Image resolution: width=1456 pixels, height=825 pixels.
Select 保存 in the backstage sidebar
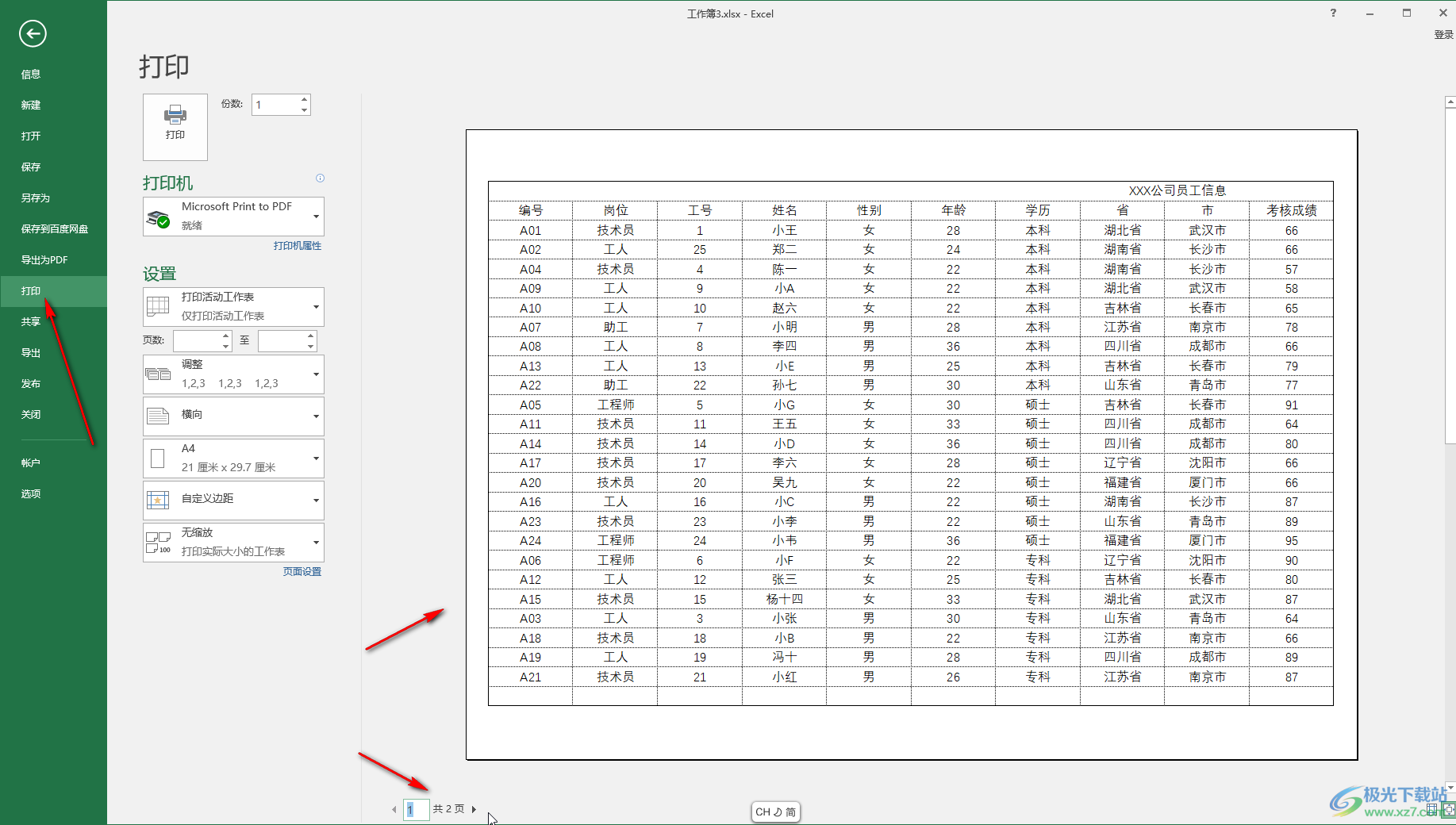pyautogui.click(x=53, y=167)
